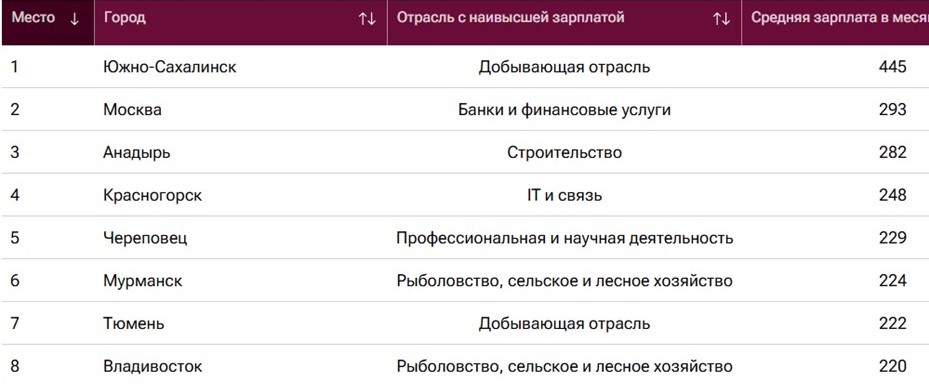Click the sort arrows in Город header
The height and width of the screenshot is (385, 929).
(367, 18)
